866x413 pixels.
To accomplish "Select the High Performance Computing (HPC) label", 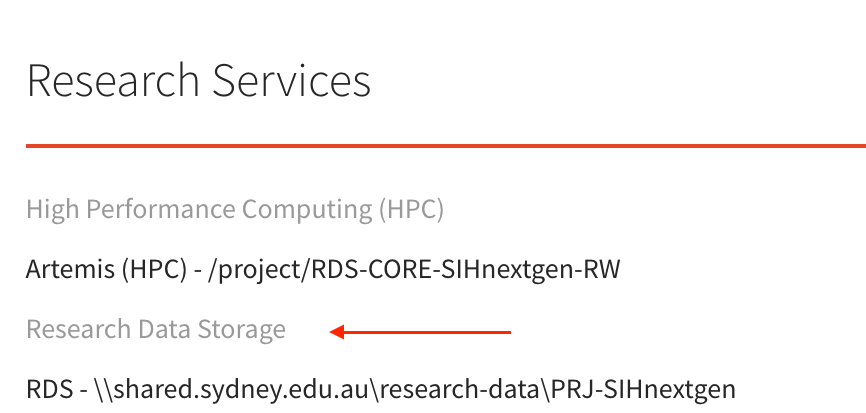I will pyautogui.click(x=235, y=209).
